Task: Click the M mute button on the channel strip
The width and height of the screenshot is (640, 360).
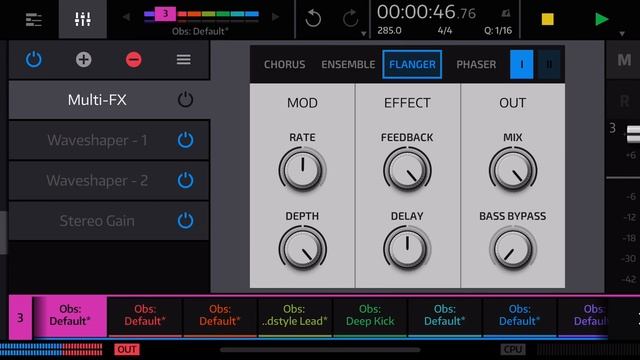Action: (x=624, y=60)
